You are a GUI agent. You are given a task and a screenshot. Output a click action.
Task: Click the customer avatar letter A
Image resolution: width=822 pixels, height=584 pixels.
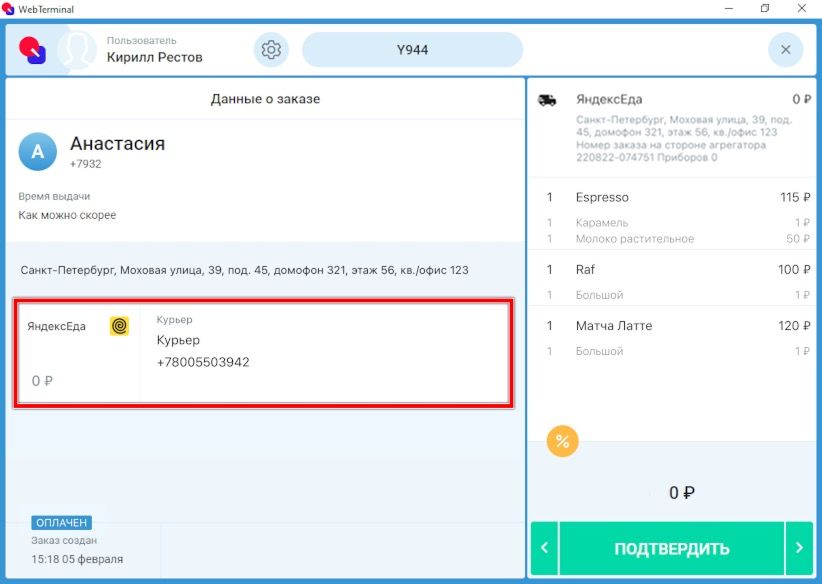coord(38,152)
